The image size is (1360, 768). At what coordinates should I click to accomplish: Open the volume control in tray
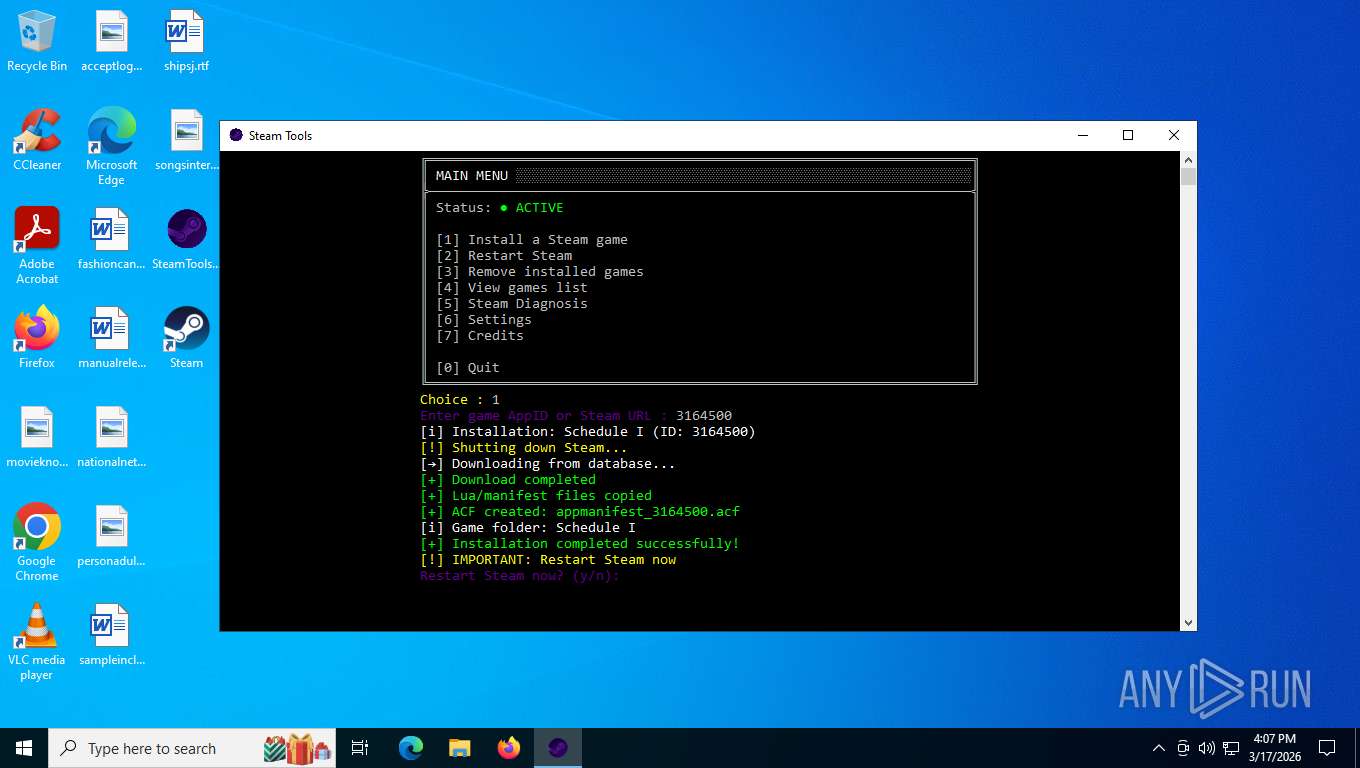point(1207,748)
